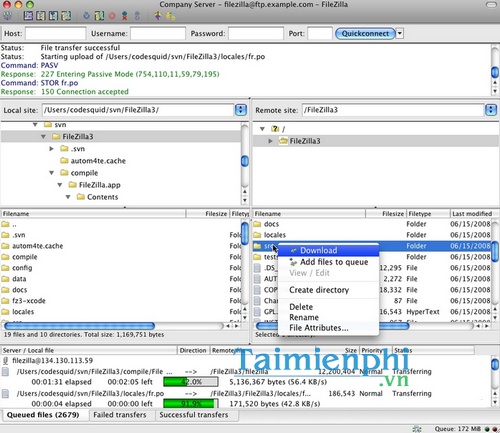Refresh the file and folder lists
This screenshot has height=433, width=500.
pyautogui.click(x=87, y=15)
